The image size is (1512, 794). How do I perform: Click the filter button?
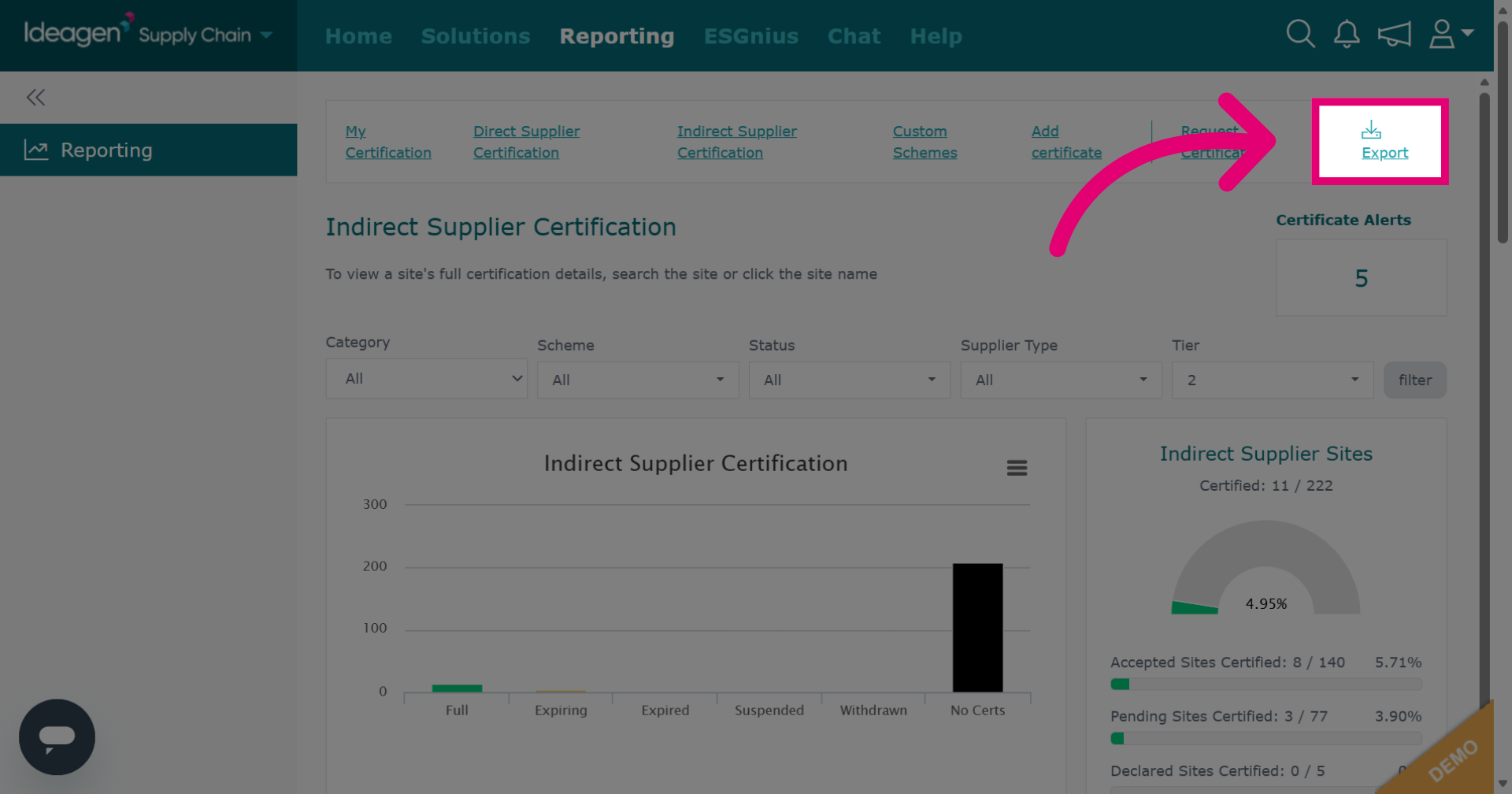click(1414, 380)
